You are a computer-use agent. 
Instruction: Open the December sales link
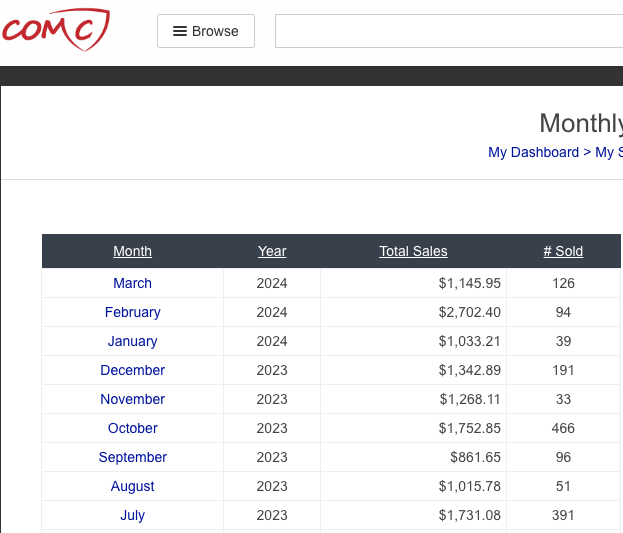(132, 370)
